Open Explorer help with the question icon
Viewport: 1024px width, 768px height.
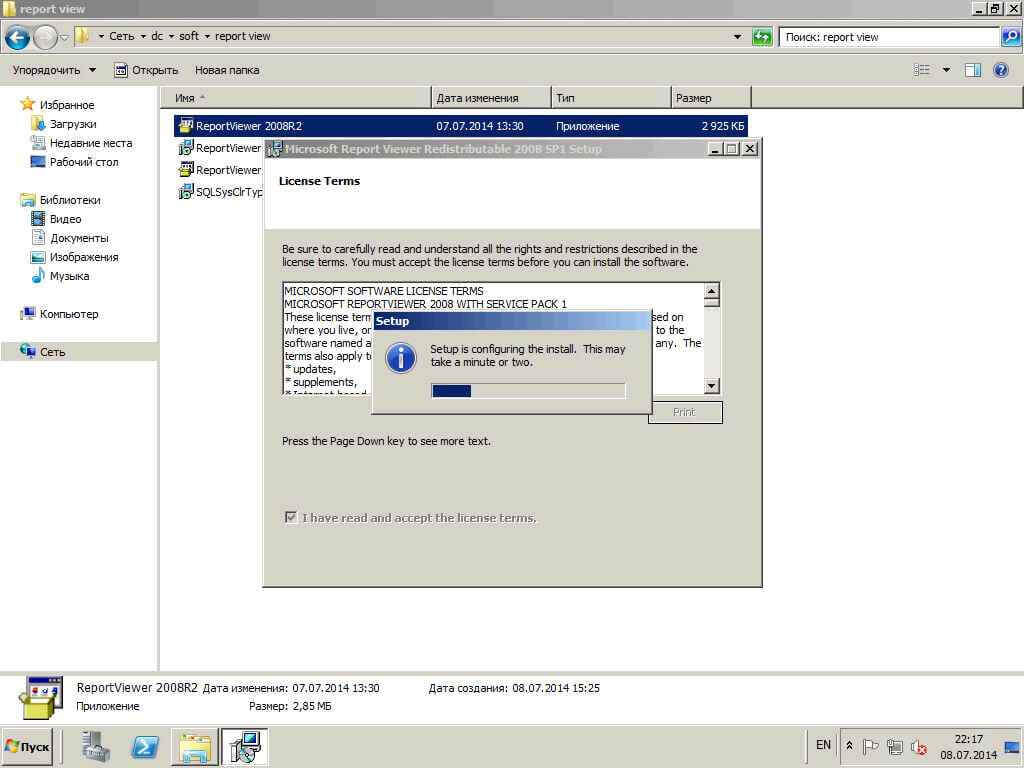(x=1000, y=70)
